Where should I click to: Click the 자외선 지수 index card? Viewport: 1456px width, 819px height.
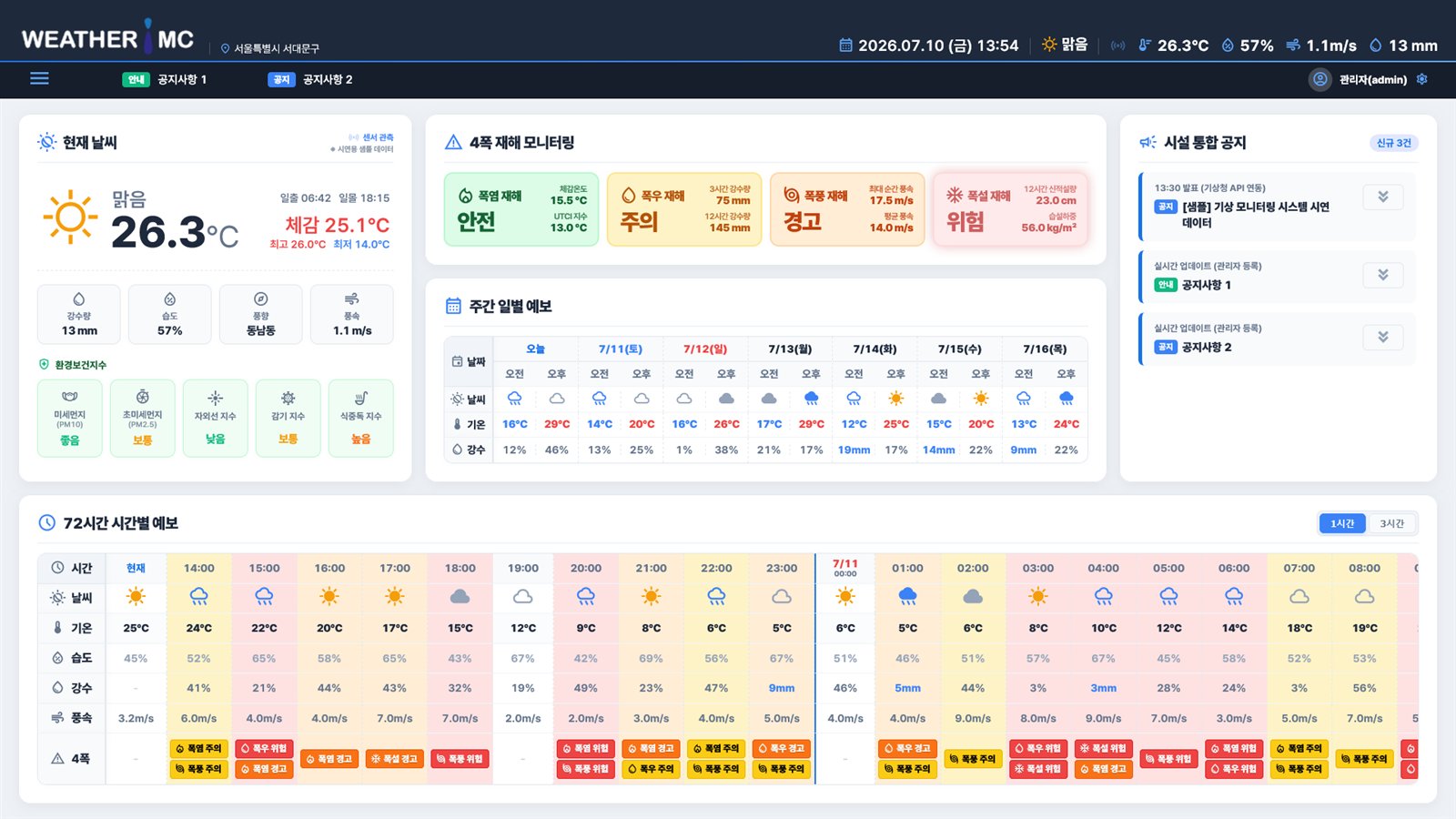pyautogui.click(x=216, y=418)
